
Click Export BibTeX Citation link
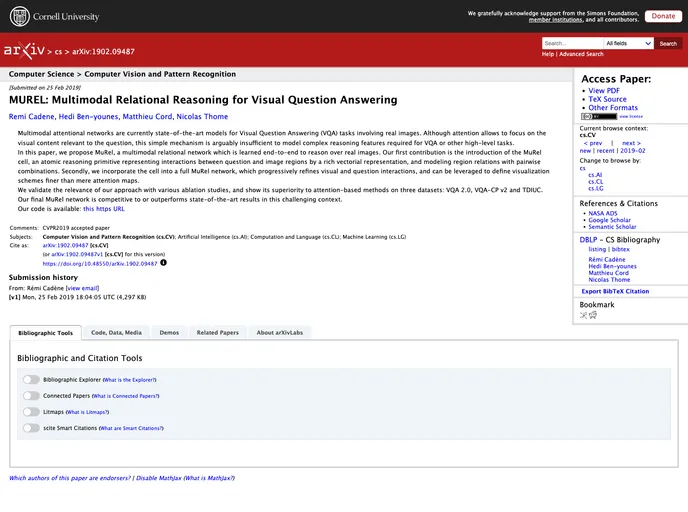click(x=615, y=291)
